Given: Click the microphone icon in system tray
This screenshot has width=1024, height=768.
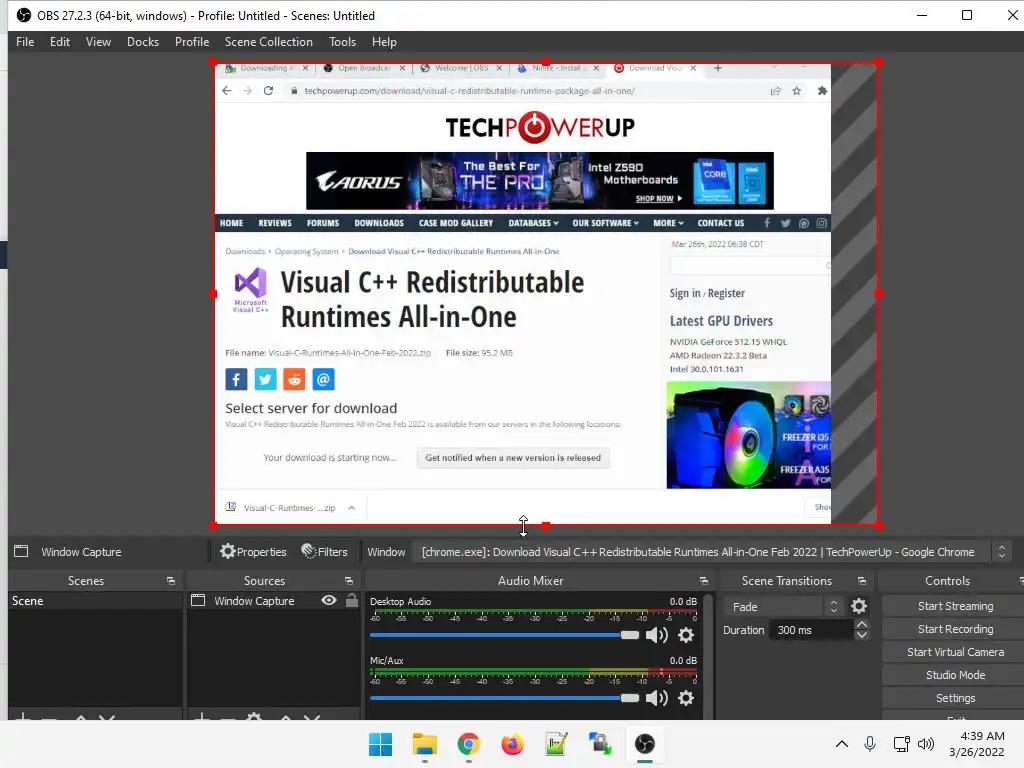Looking at the screenshot, I should click(870, 744).
